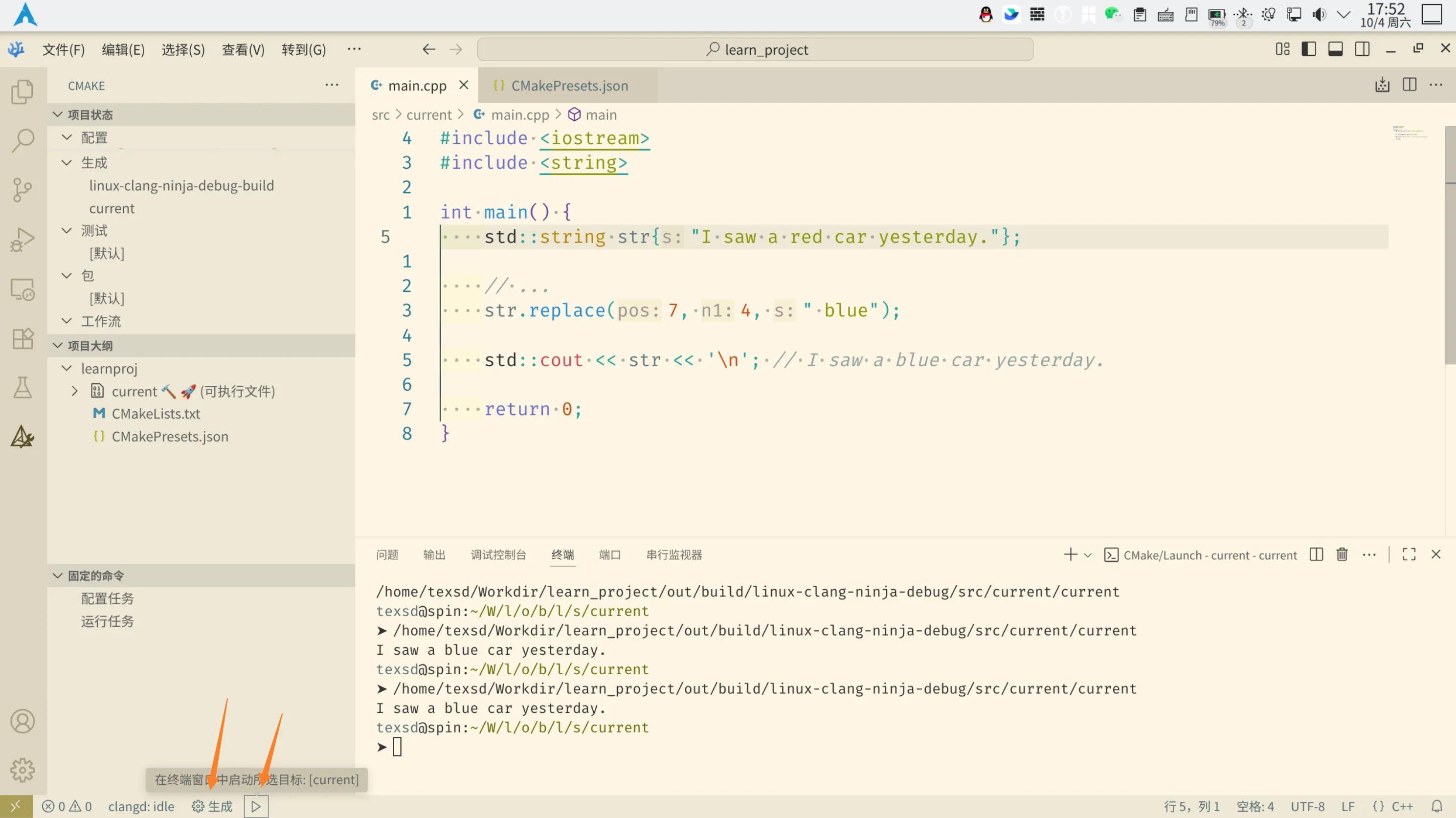Viewport: 1456px width, 818px height.
Task: Expand the current executable tree node
Action: click(75, 391)
